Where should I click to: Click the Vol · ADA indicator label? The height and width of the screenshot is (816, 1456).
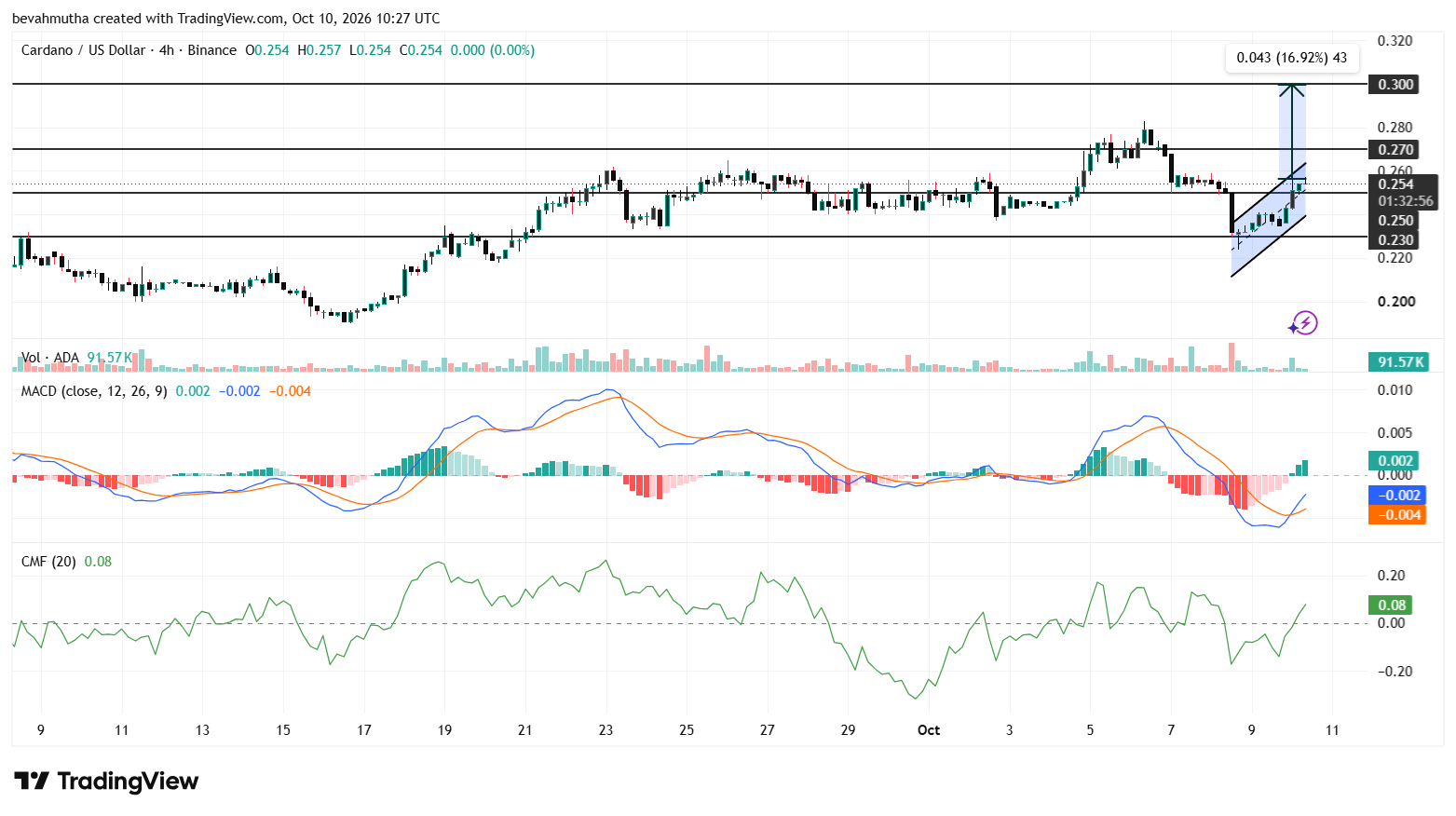click(50, 358)
